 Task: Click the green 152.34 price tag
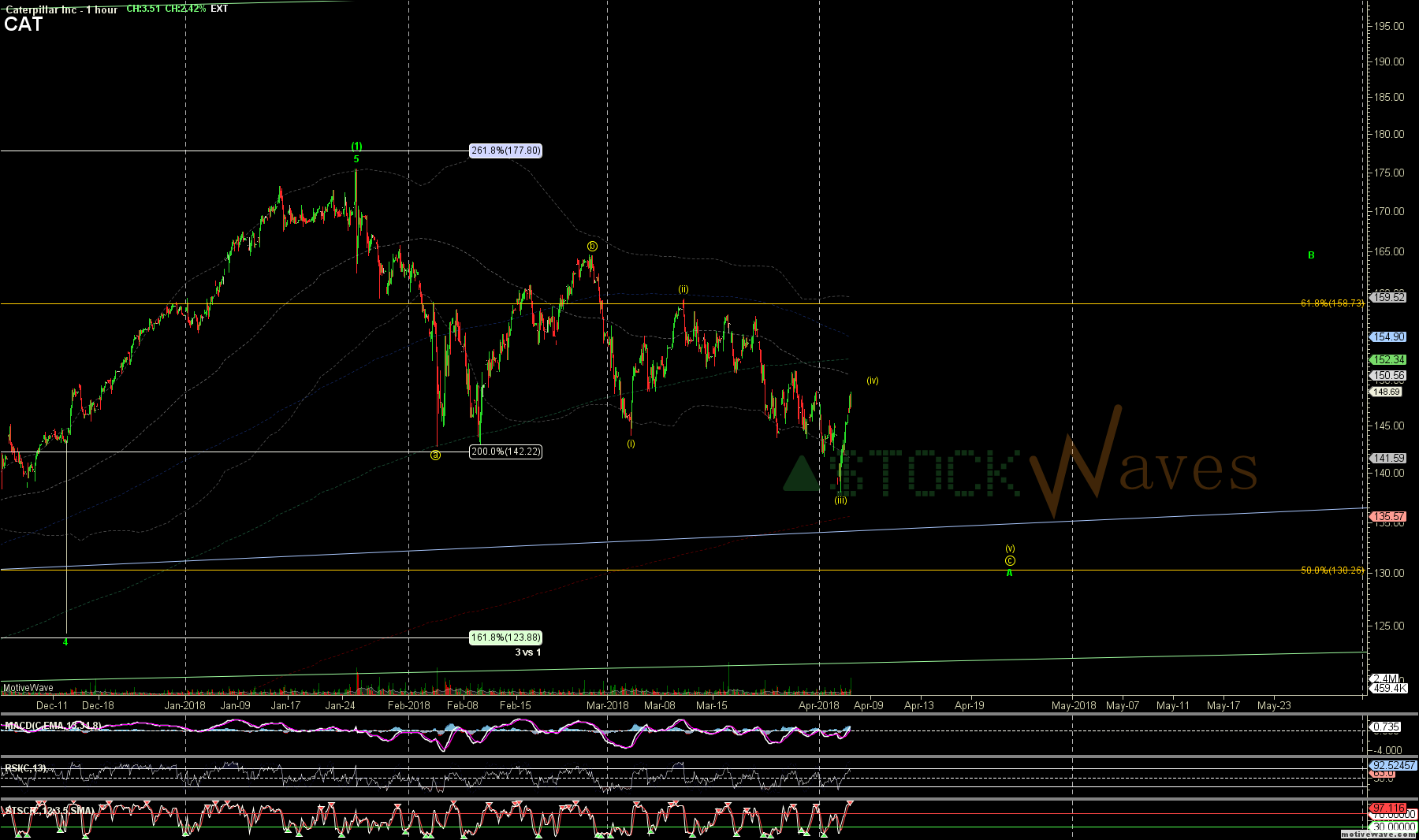[x=1388, y=359]
